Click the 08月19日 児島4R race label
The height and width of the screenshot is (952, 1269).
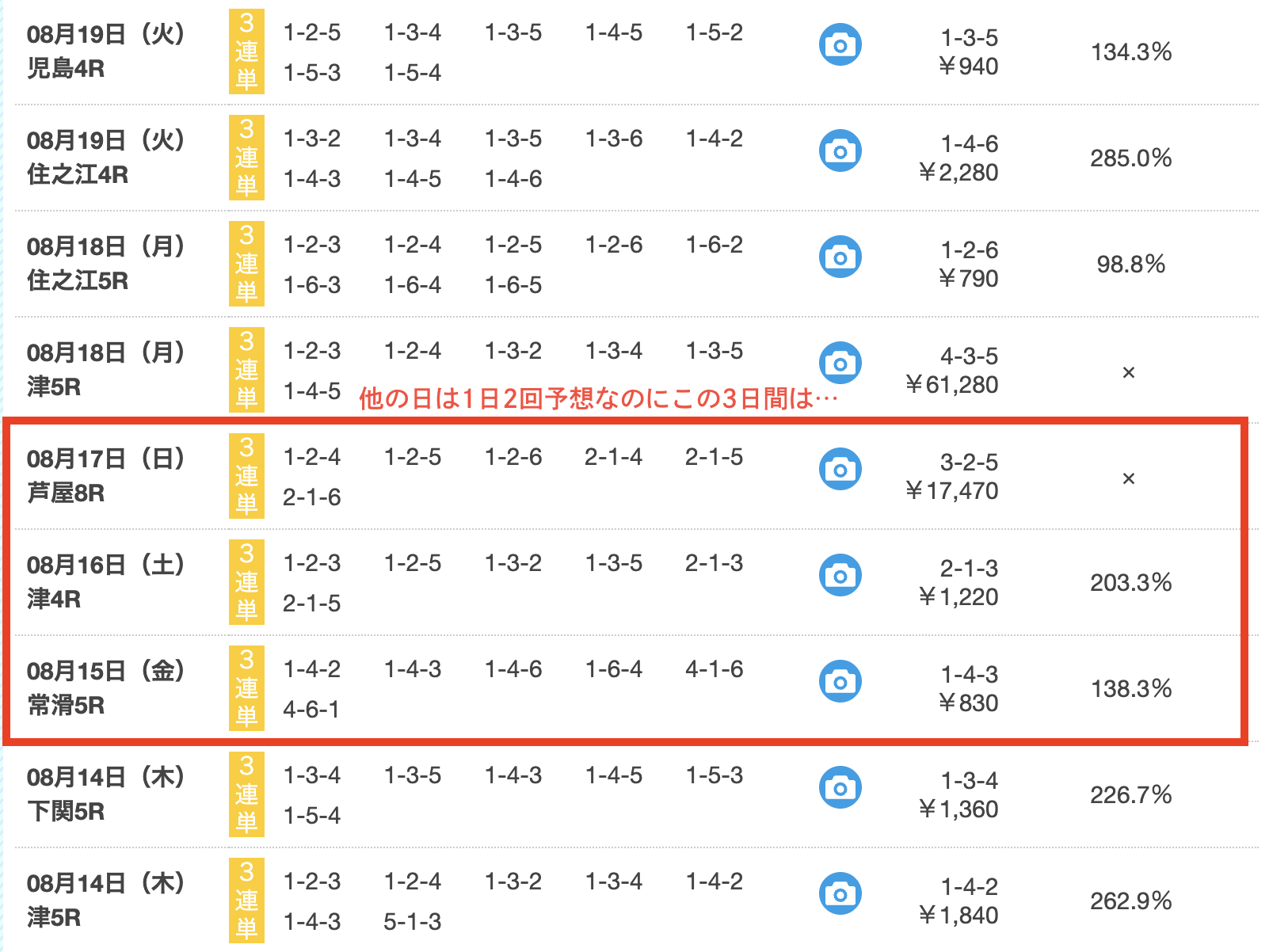105,51
